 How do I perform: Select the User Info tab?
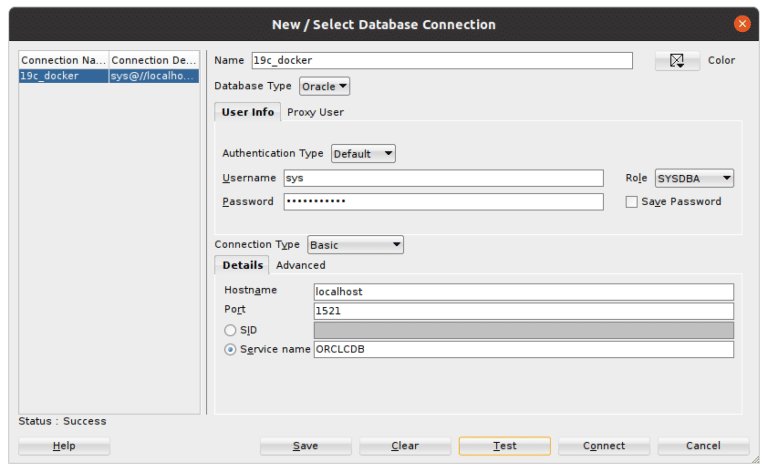pyautogui.click(x=247, y=112)
